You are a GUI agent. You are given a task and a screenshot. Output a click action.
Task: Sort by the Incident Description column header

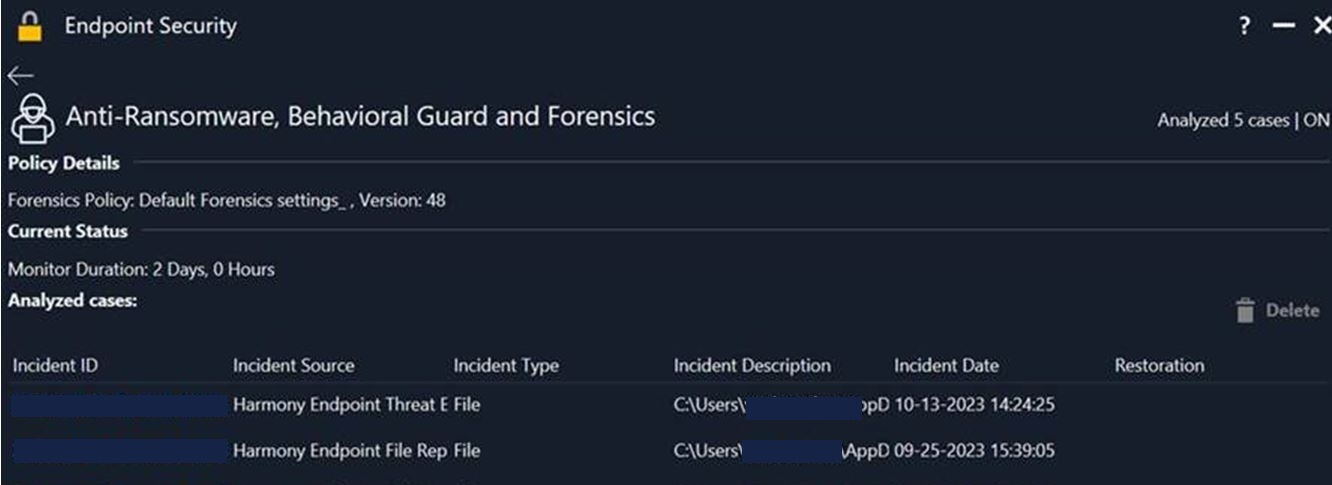[x=752, y=366]
